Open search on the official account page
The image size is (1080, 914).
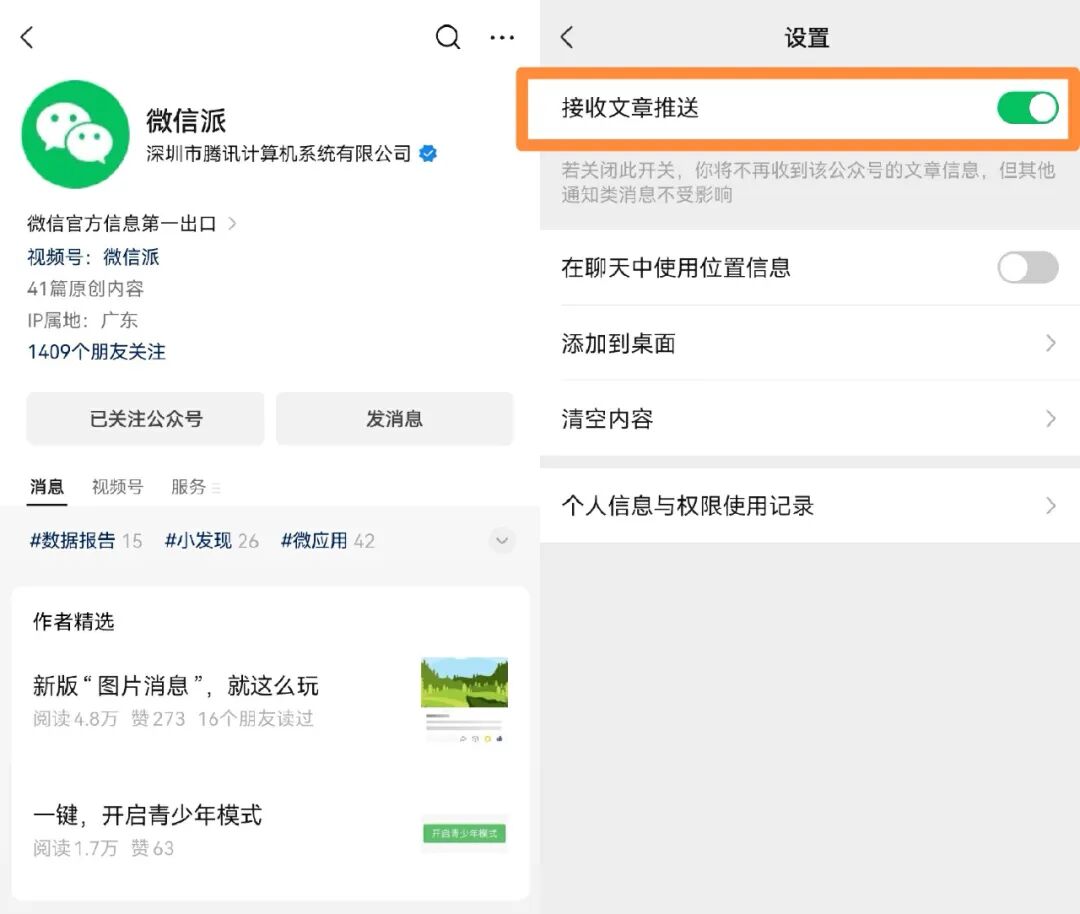coord(448,37)
